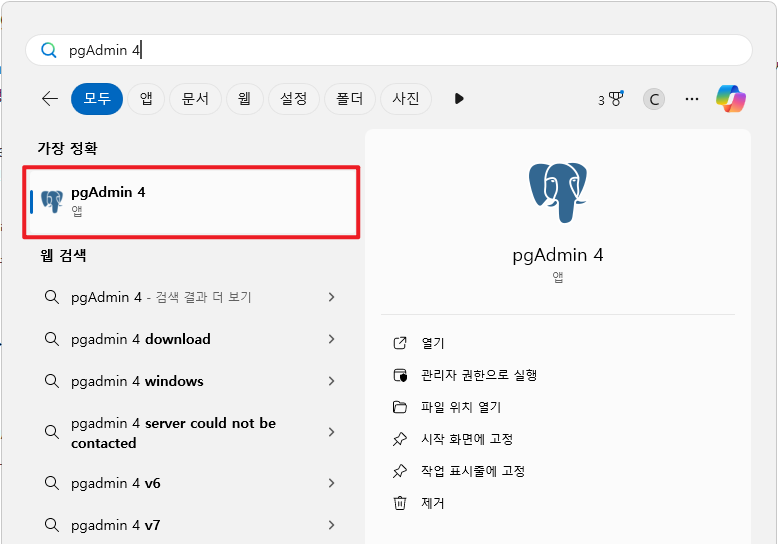This screenshot has height=544, width=778.
Task: Click the search magnifier icon in the search box
Action: (x=49, y=50)
